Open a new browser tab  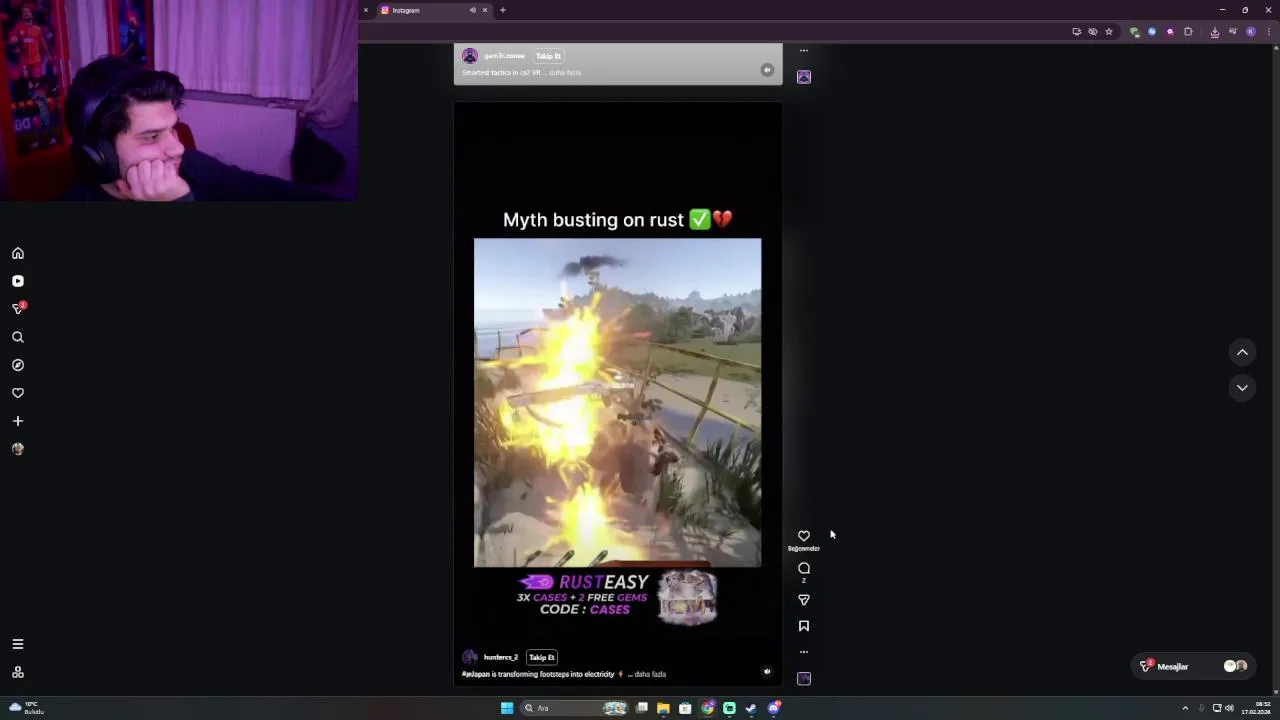coord(503,10)
